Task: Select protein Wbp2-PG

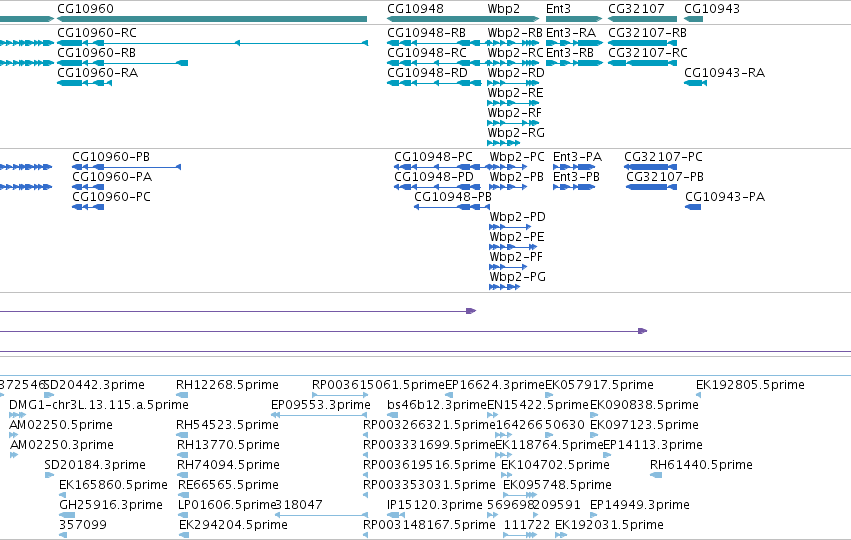Action: coord(517,278)
